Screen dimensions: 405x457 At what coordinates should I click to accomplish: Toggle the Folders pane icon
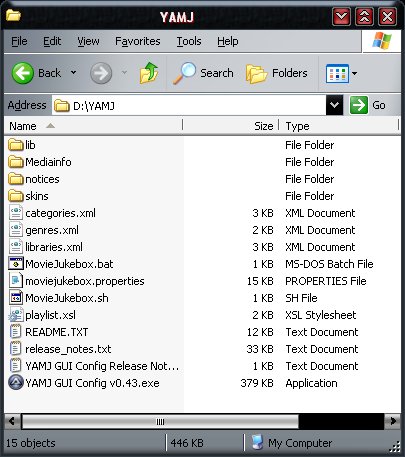point(256,73)
